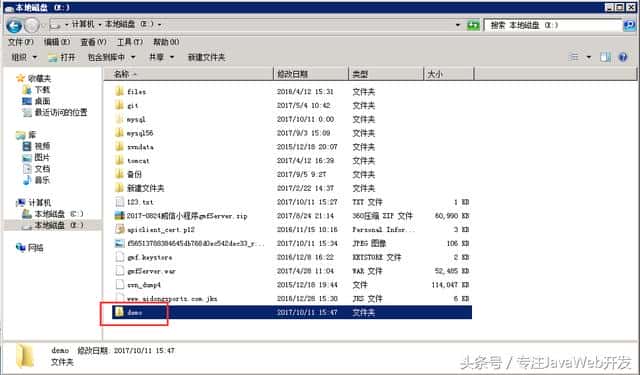640x375 pixels.
Task: Select the folder named 新建文件夹 in list
Action: (145, 188)
